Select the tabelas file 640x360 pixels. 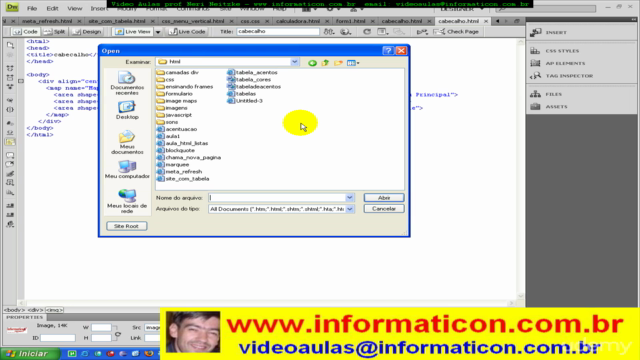[x=242, y=93]
